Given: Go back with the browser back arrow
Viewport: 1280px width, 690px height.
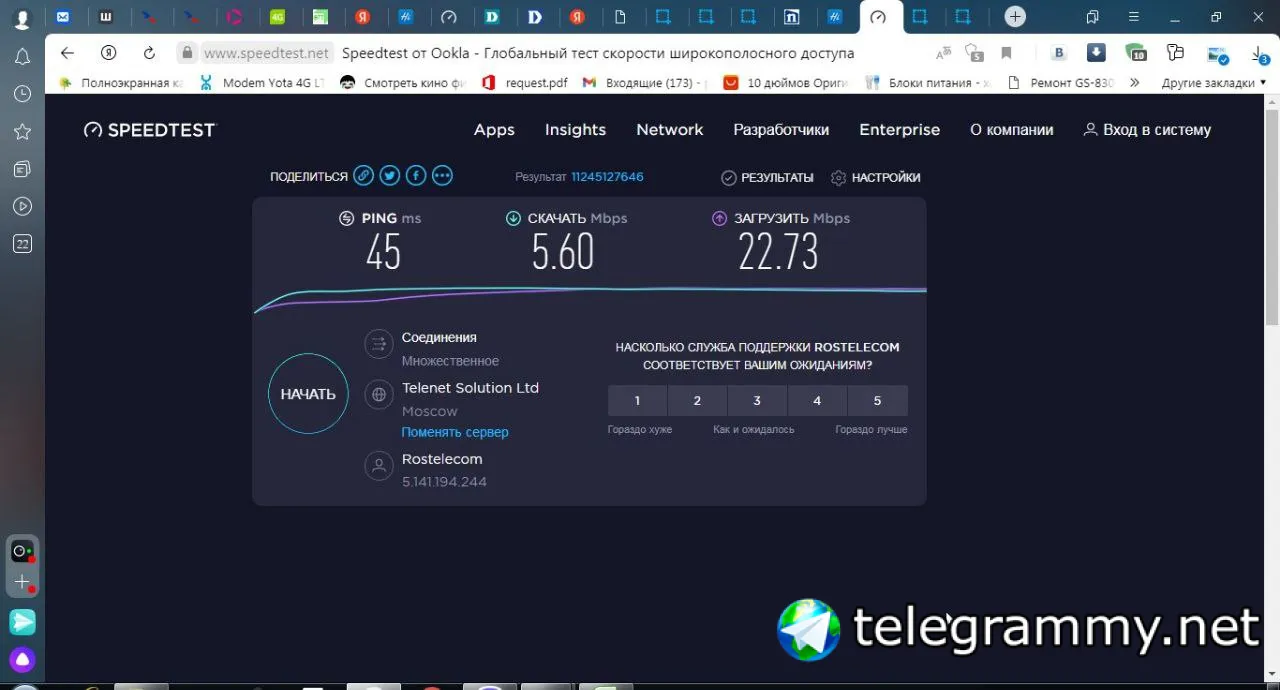Looking at the screenshot, I should 67,53.
